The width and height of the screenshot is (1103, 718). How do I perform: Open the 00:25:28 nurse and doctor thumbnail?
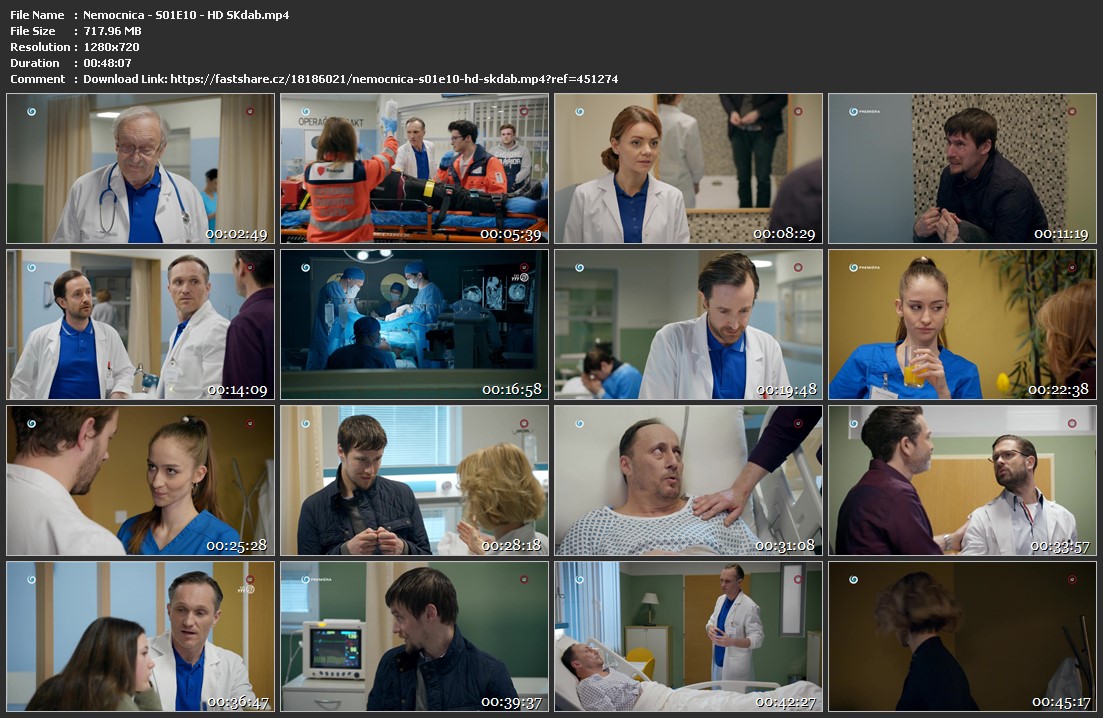coord(140,480)
